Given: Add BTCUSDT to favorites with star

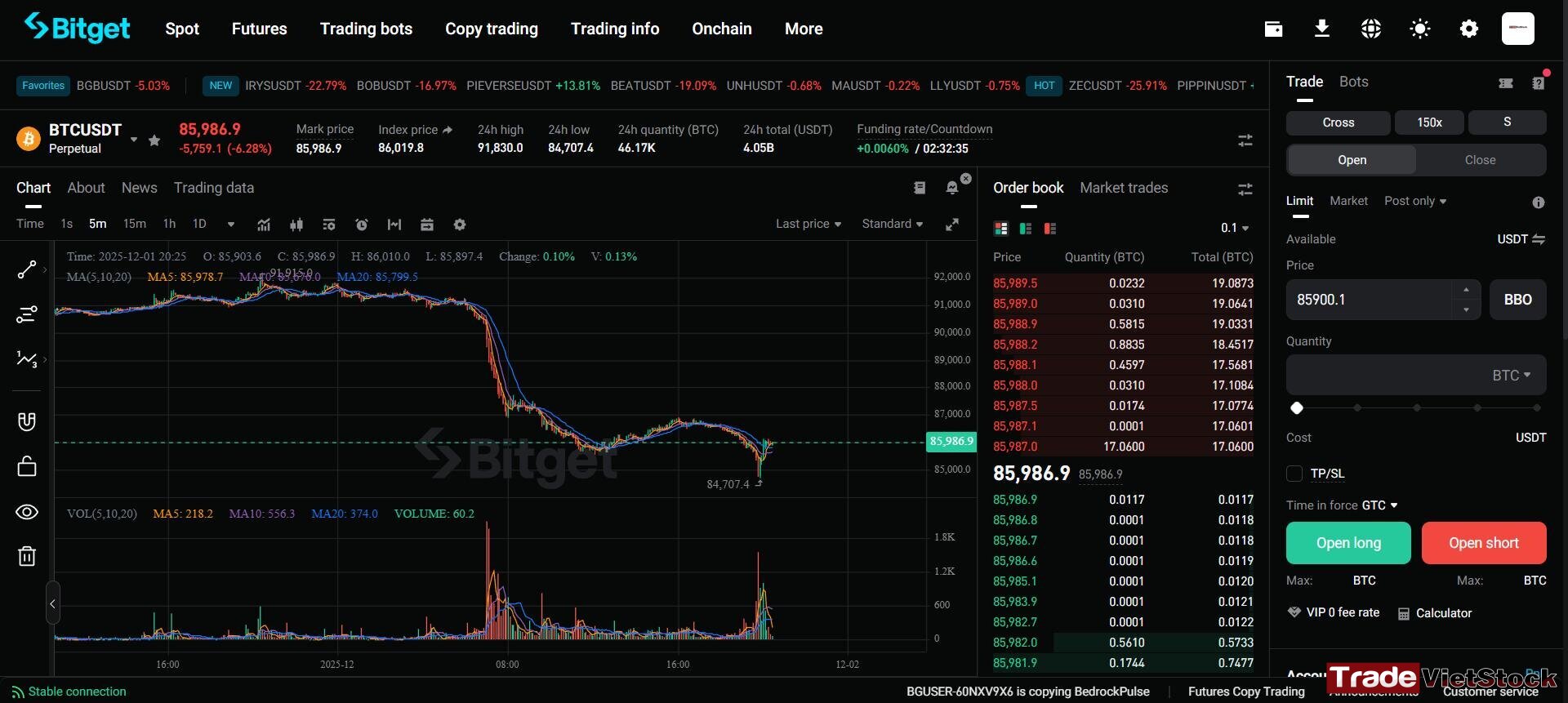Looking at the screenshot, I should click(154, 140).
